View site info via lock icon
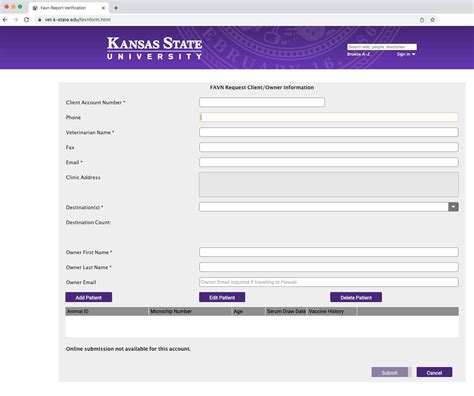 [39, 20]
